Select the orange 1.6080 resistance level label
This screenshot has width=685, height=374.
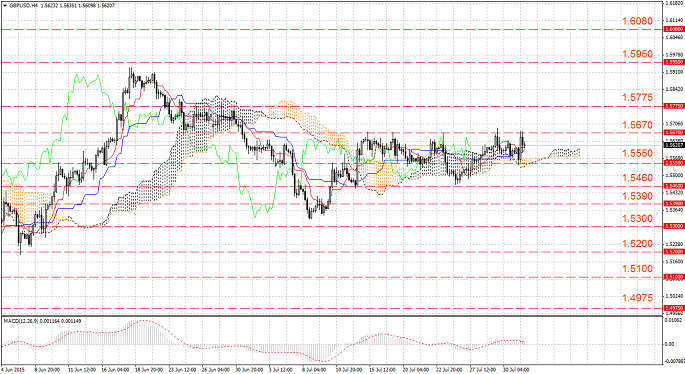point(637,21)
